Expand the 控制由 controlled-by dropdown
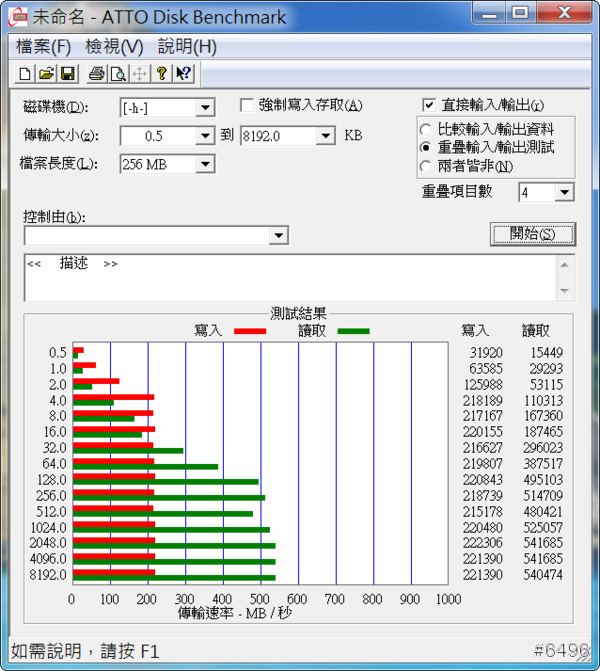600x671 pixels. point(279,235)
